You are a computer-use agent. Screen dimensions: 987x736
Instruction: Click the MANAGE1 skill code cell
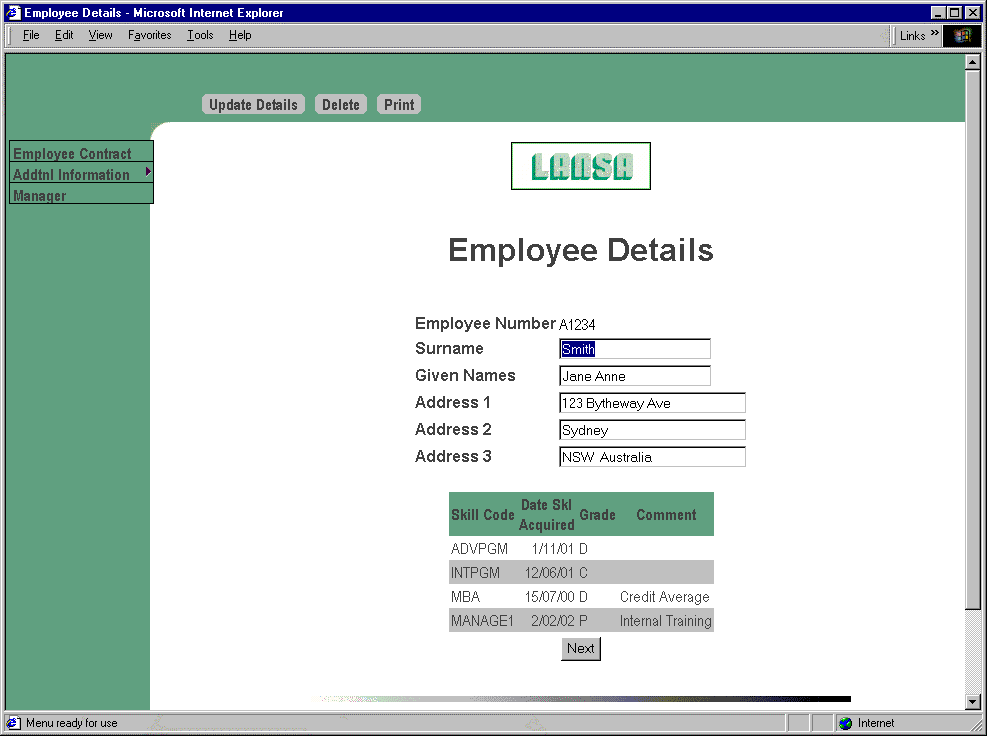coord(482,621)
